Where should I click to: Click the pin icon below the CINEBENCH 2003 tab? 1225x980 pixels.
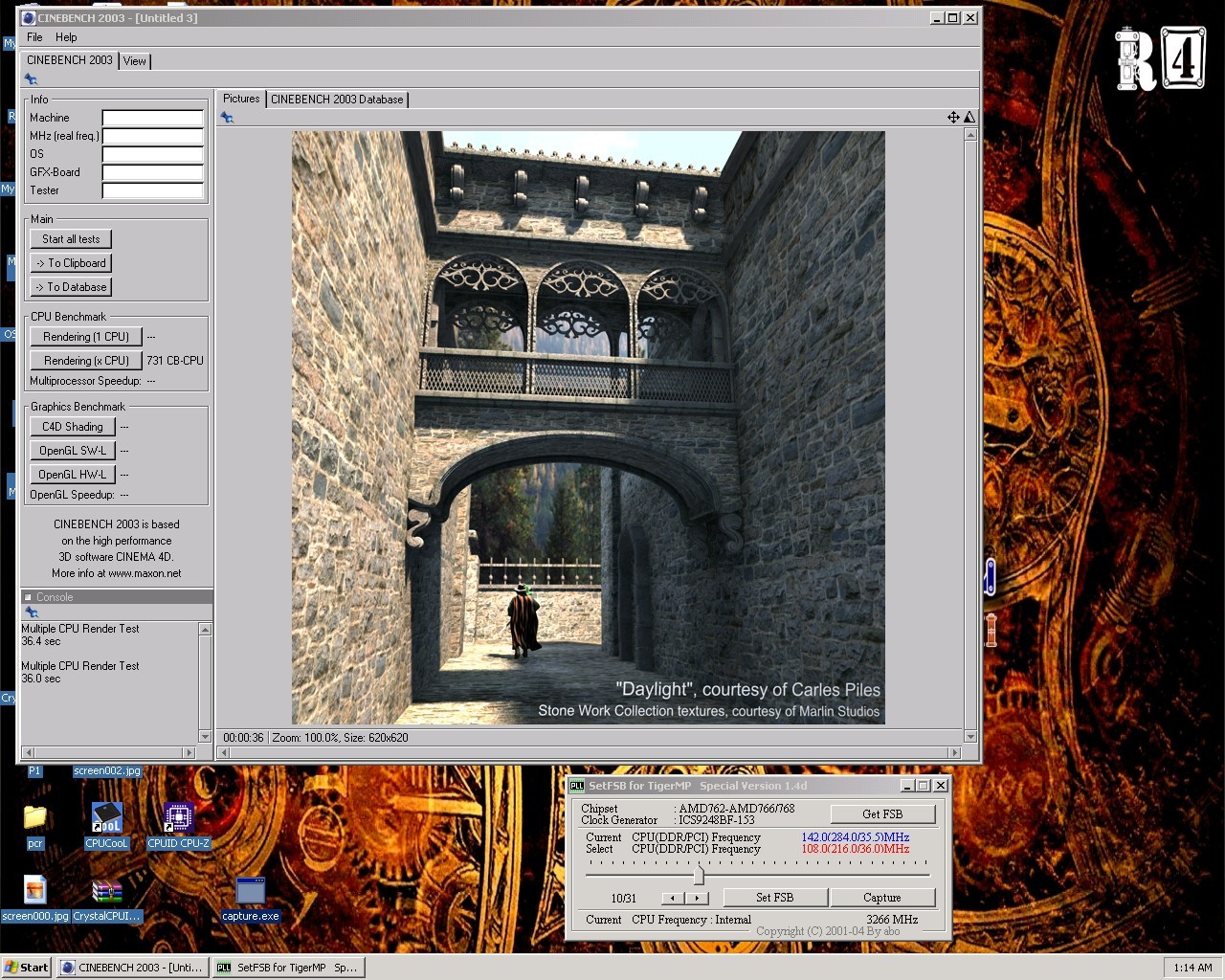coord(31,79)
